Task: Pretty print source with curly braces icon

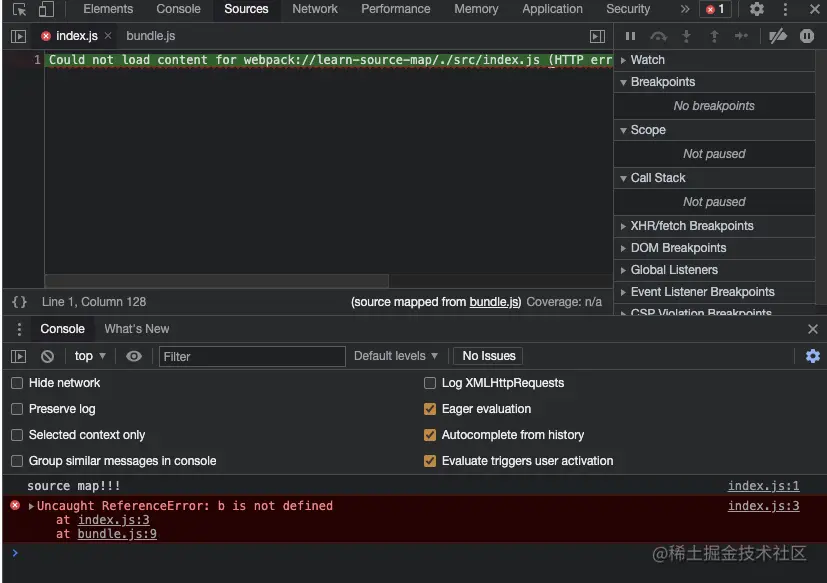Action: pyautogui.click(x=20, y=302)
